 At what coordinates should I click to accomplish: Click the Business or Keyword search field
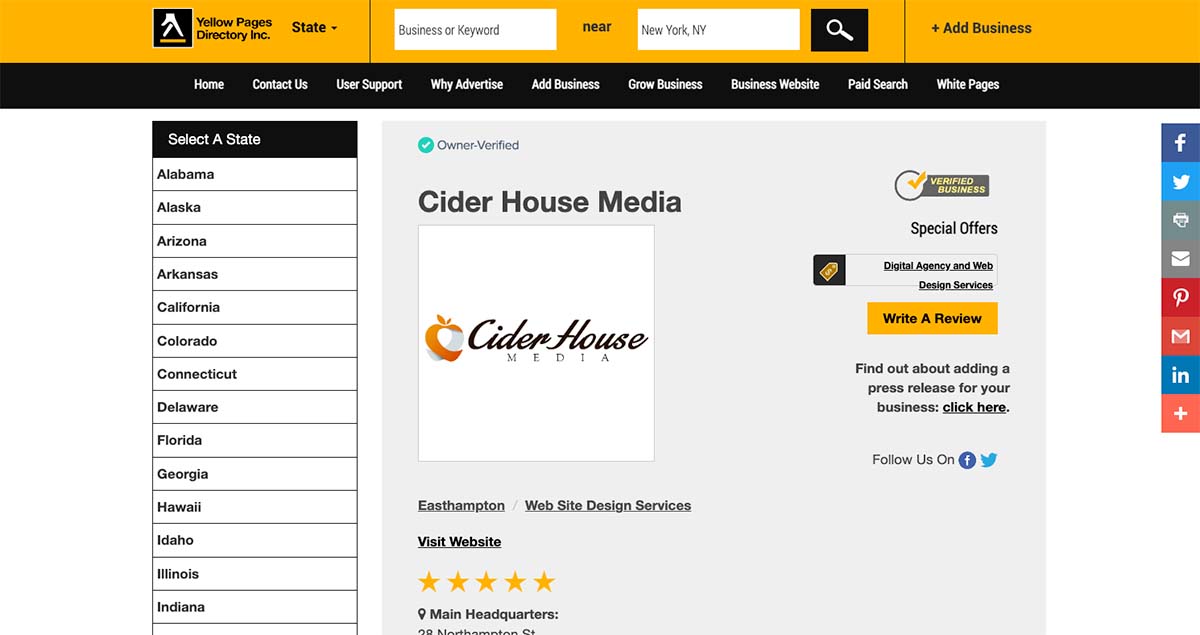pyautogui.click(x=475, y=30)
